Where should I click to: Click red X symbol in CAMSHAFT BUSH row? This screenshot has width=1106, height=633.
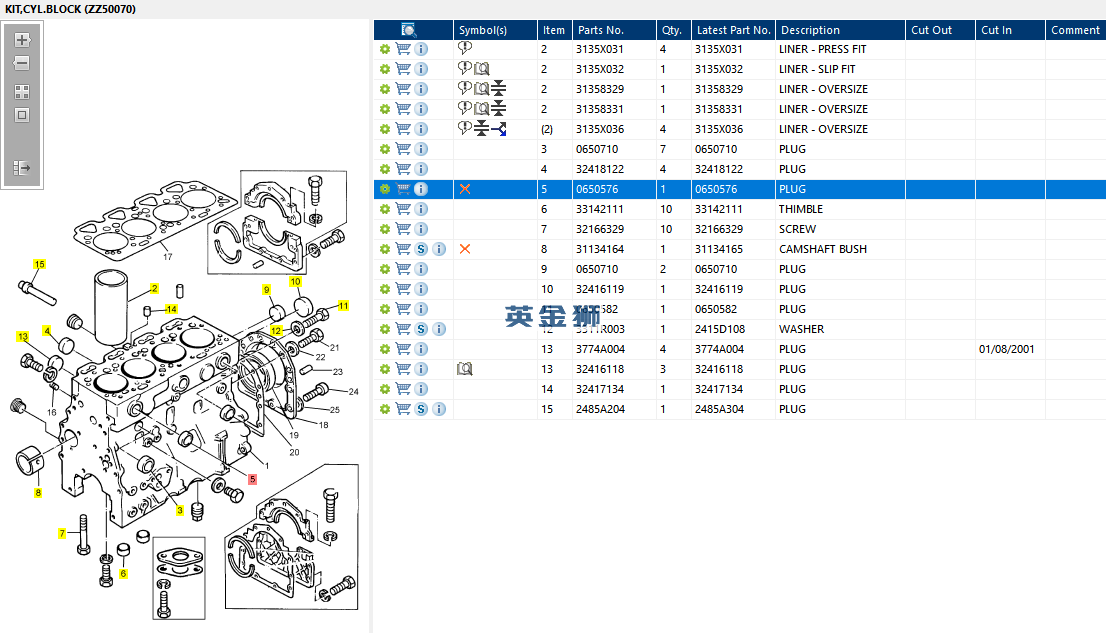point(465,249)
